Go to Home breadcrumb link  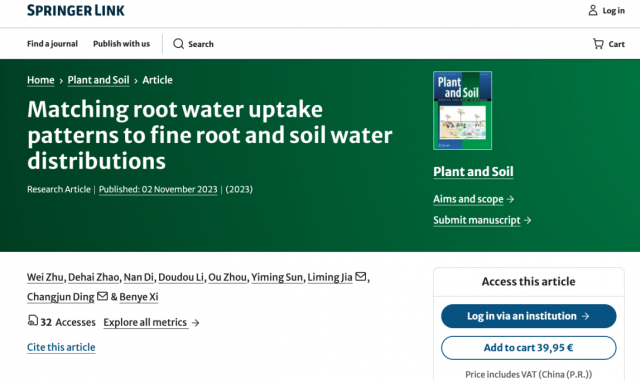(40, 80)
